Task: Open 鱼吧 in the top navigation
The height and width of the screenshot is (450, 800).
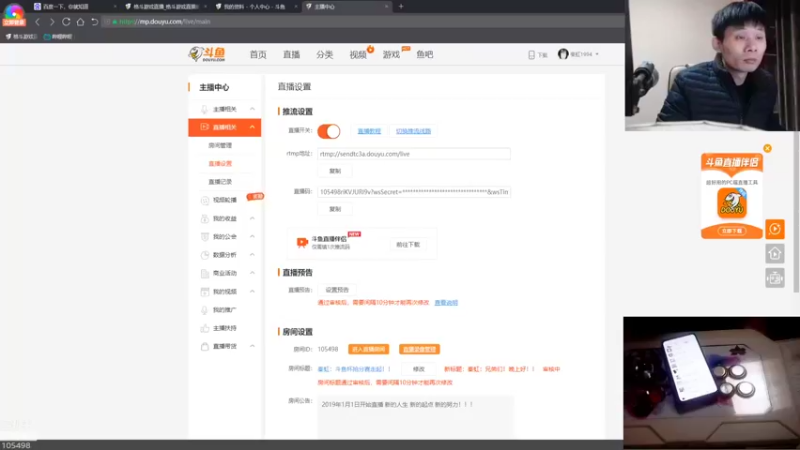Action: [424, 55]
